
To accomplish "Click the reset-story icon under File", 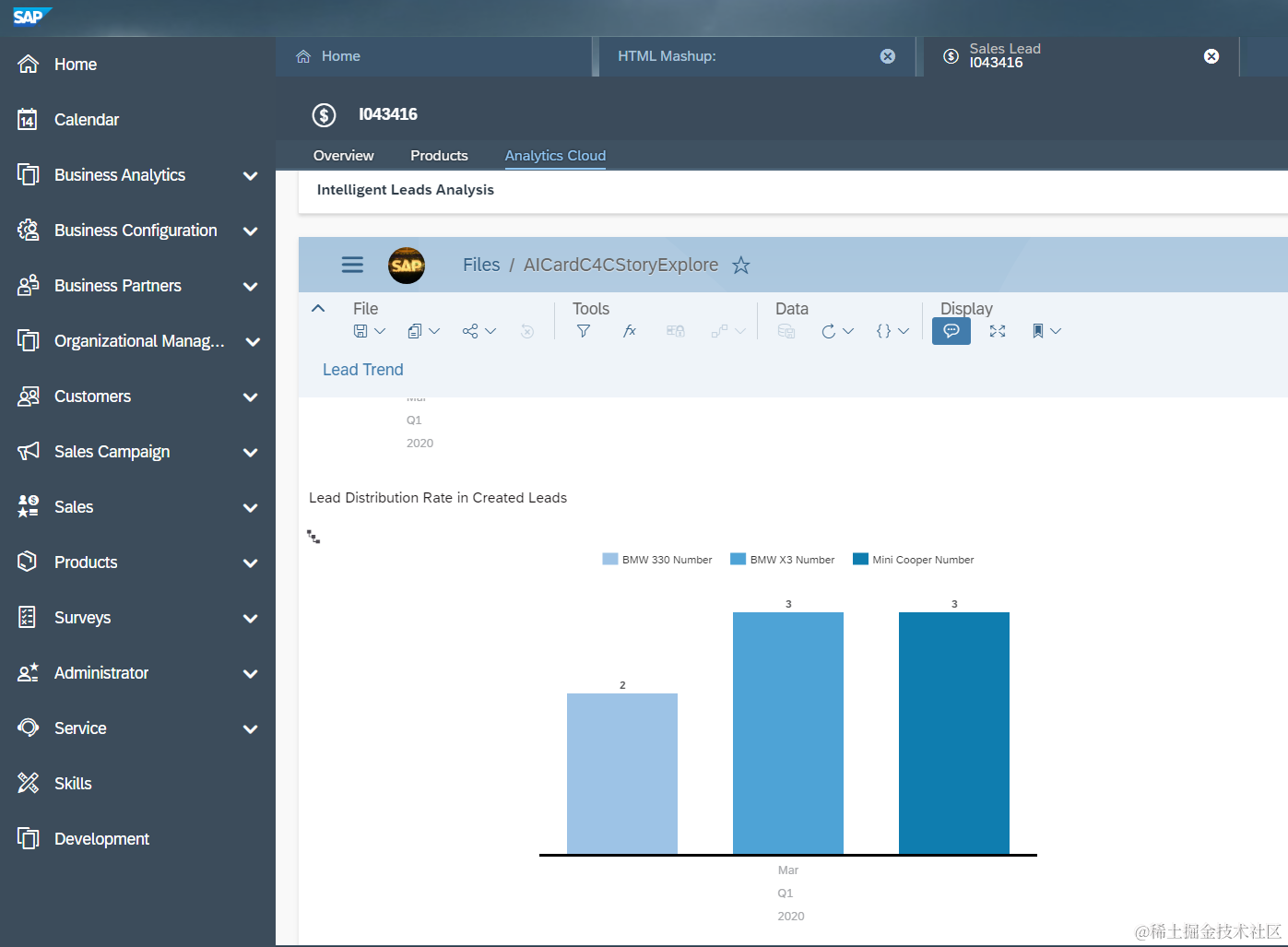I will [527, 331].
